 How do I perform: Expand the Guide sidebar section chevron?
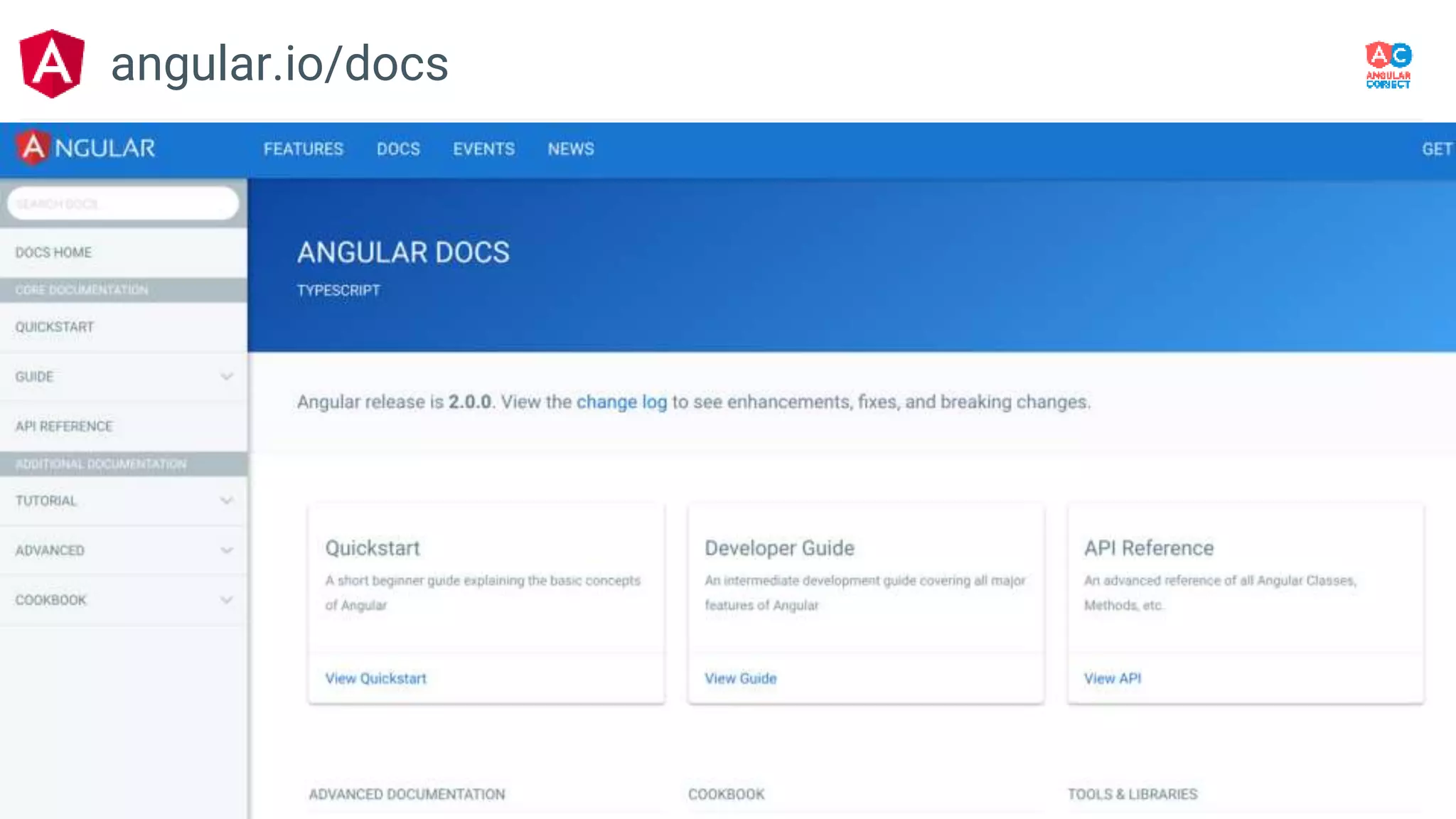pos(227,376)
